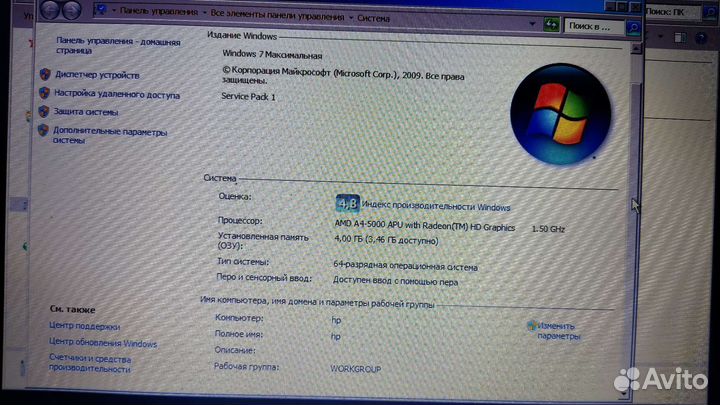Open the view options dropdown in background window
The image size is (720, 405).
[661, 36]
